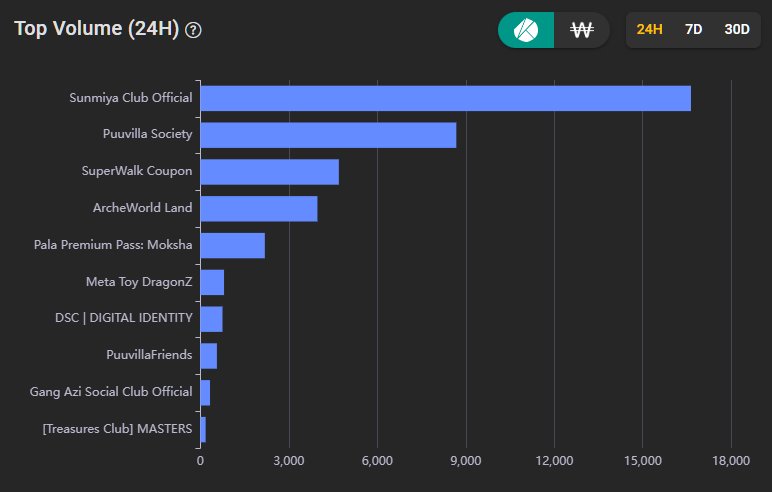
Task: Click the Gang Azi Social Club Official label
Action: tap(111, 392)
